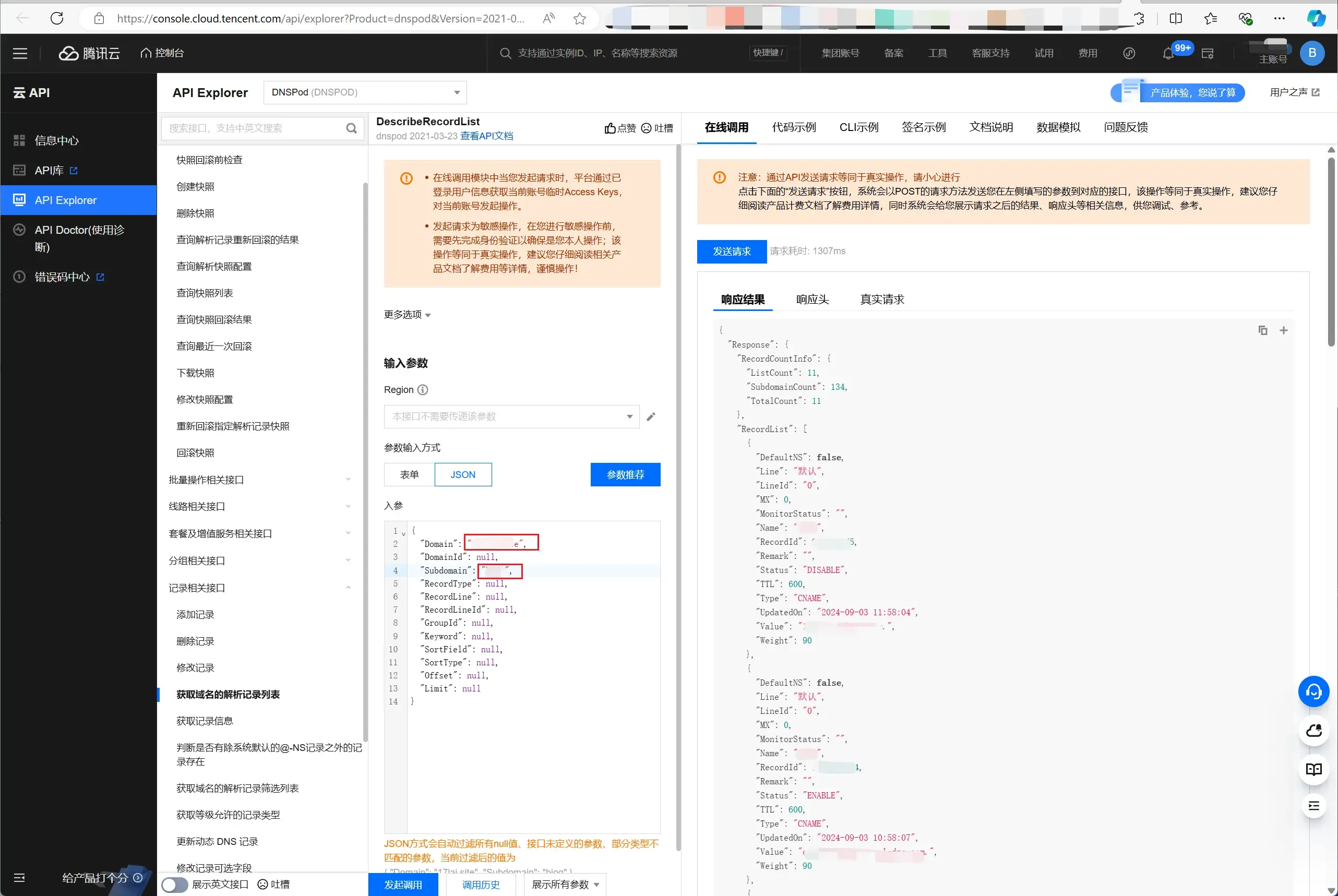Select API Explorer in left sidebar
The width and height of the screenshot is (1338, 896).
point(78,200)
